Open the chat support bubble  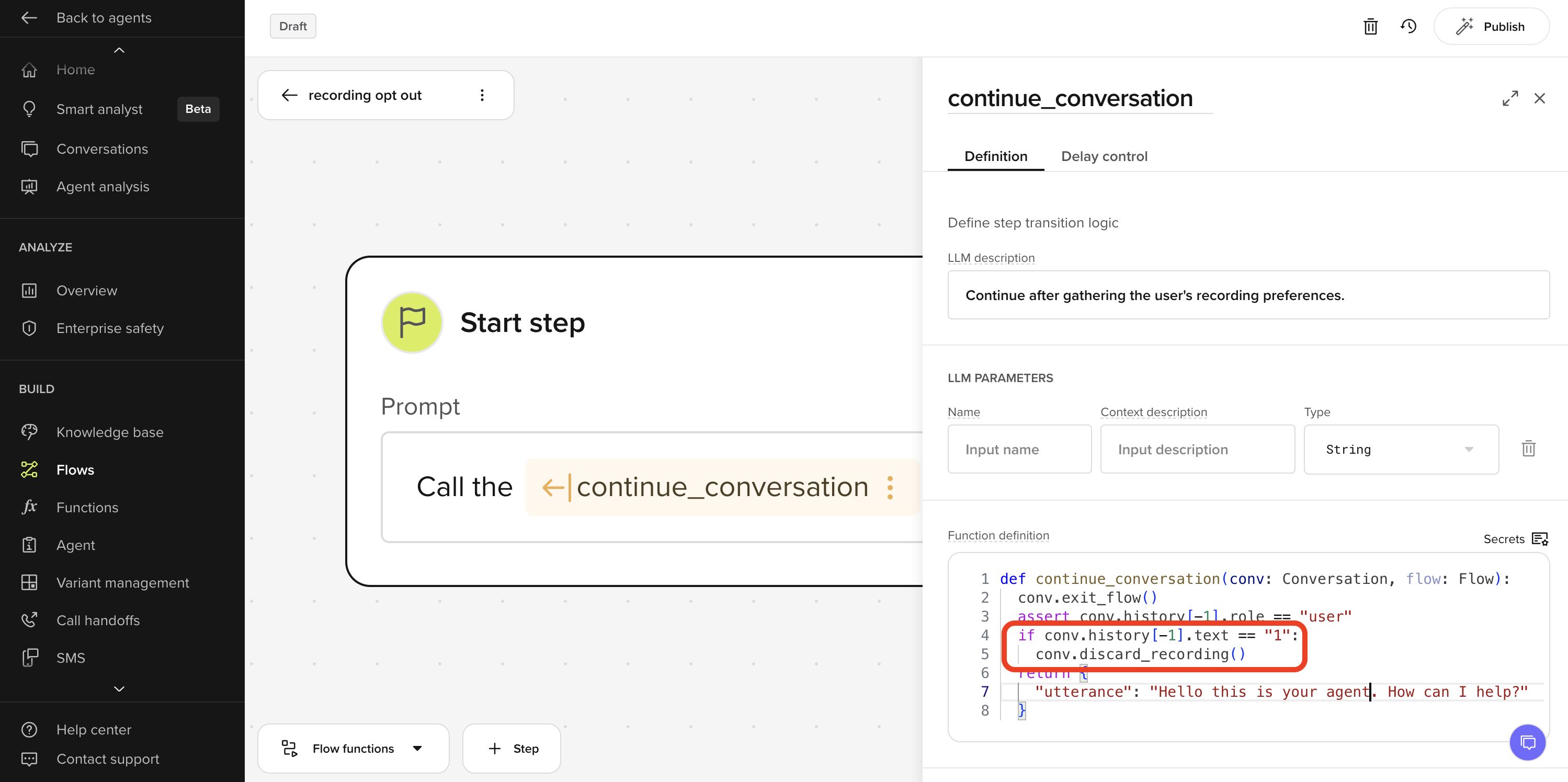tap(1527, 742)
